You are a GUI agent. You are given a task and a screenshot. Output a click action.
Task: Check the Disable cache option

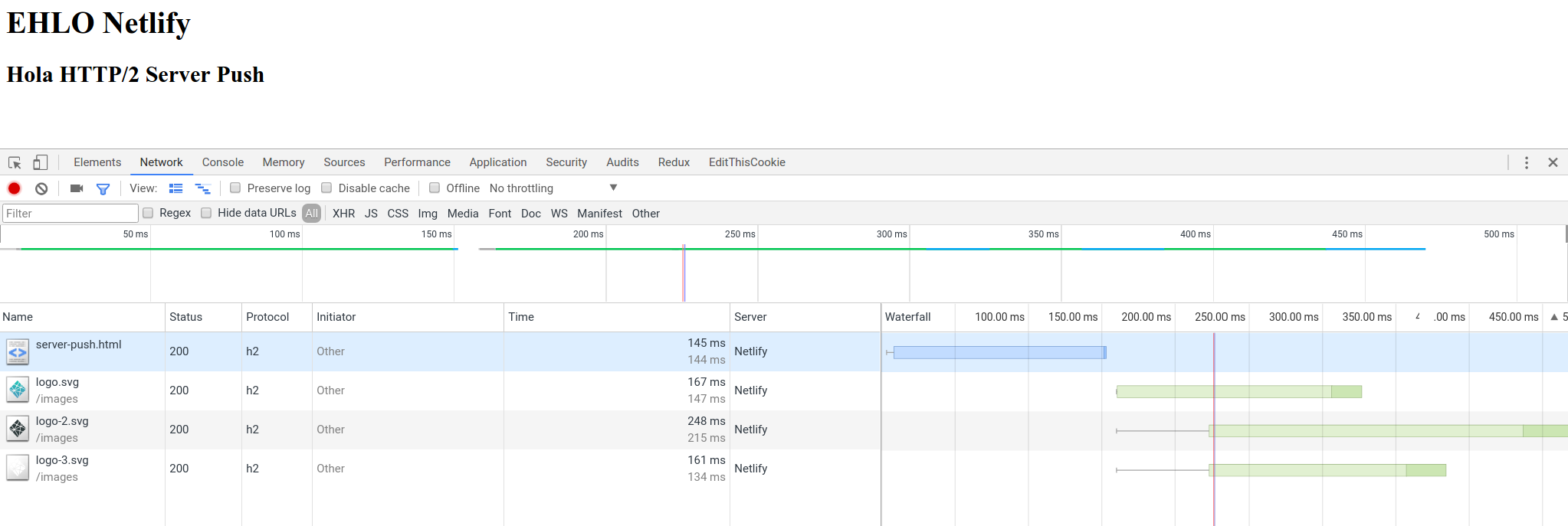click(x=326, y=188)
